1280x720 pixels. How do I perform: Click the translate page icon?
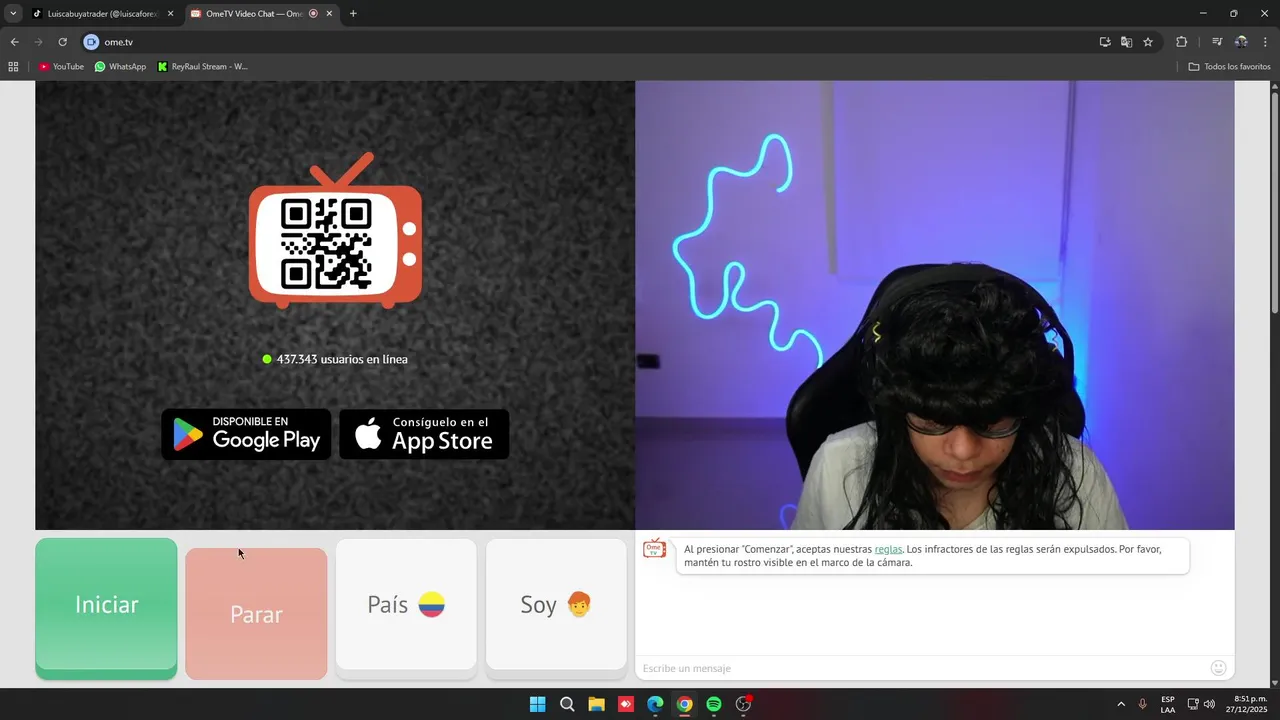click(1126, 42)
